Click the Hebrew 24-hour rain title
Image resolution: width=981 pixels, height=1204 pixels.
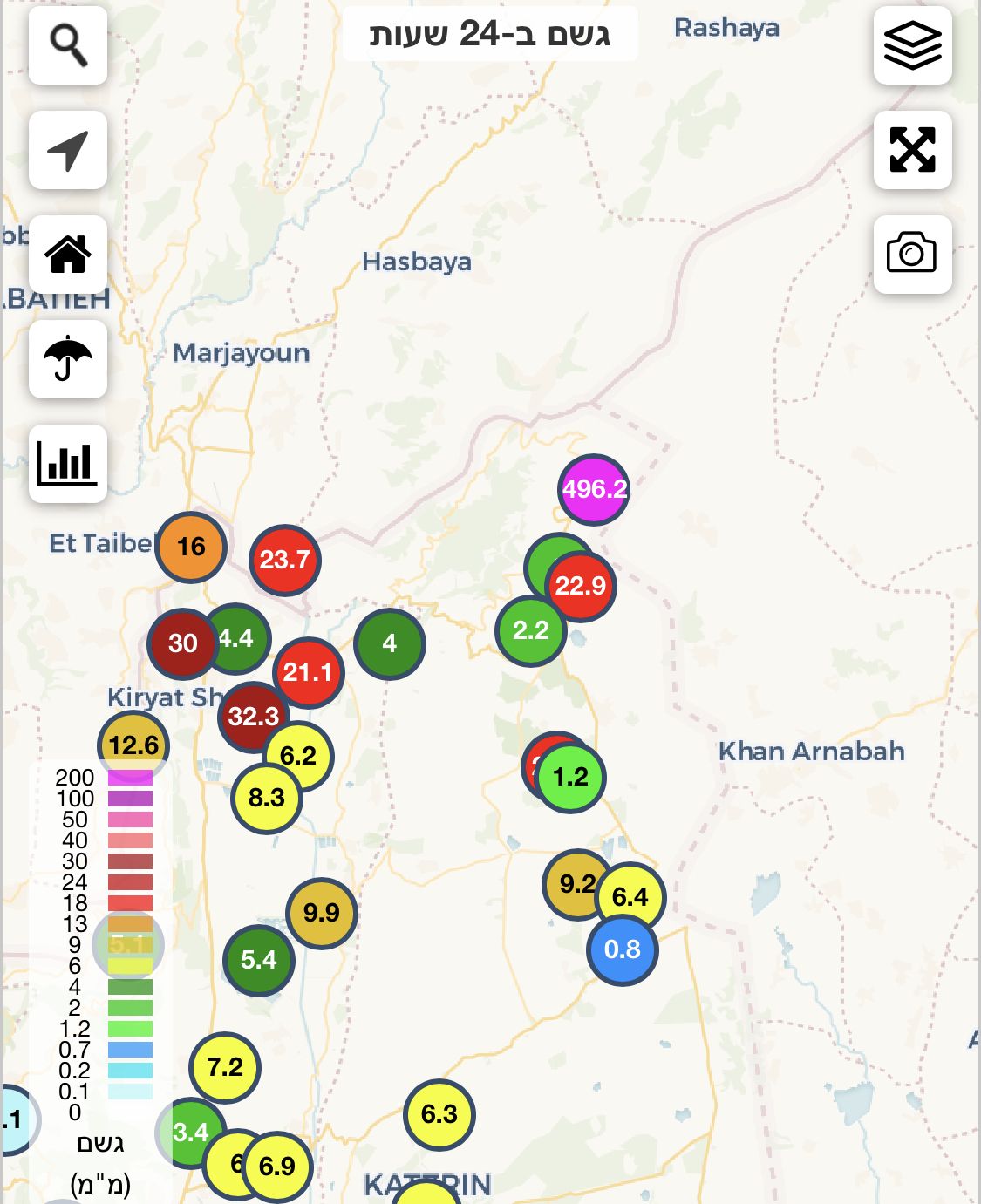pos(490,34)
